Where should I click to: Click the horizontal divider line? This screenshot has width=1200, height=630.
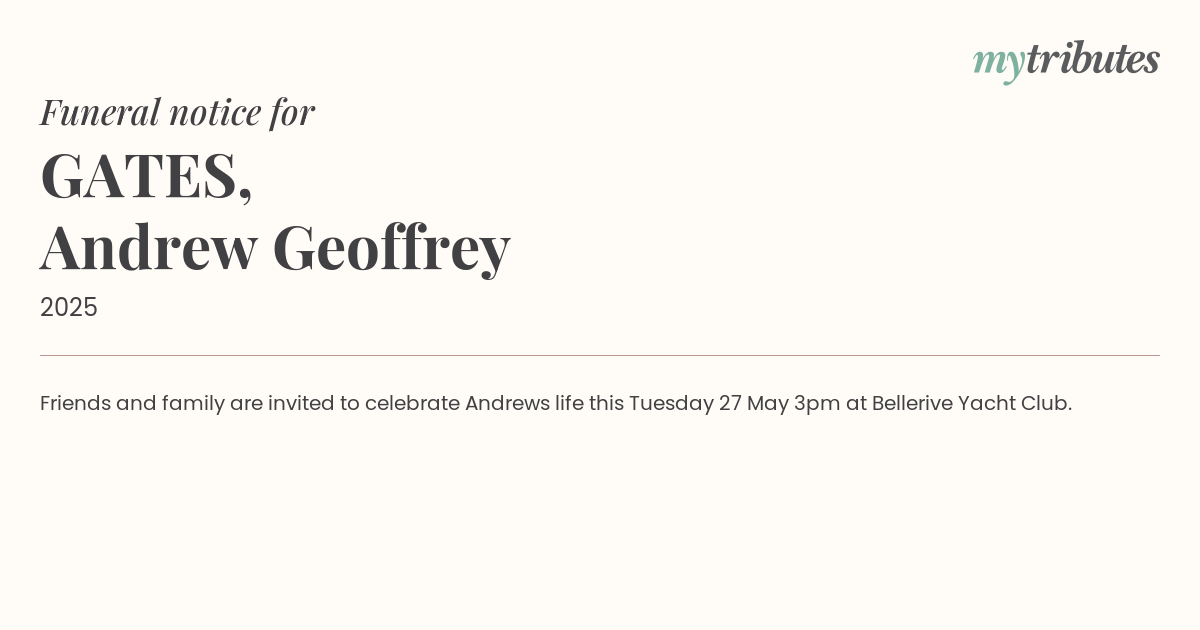tap(600, 355)
